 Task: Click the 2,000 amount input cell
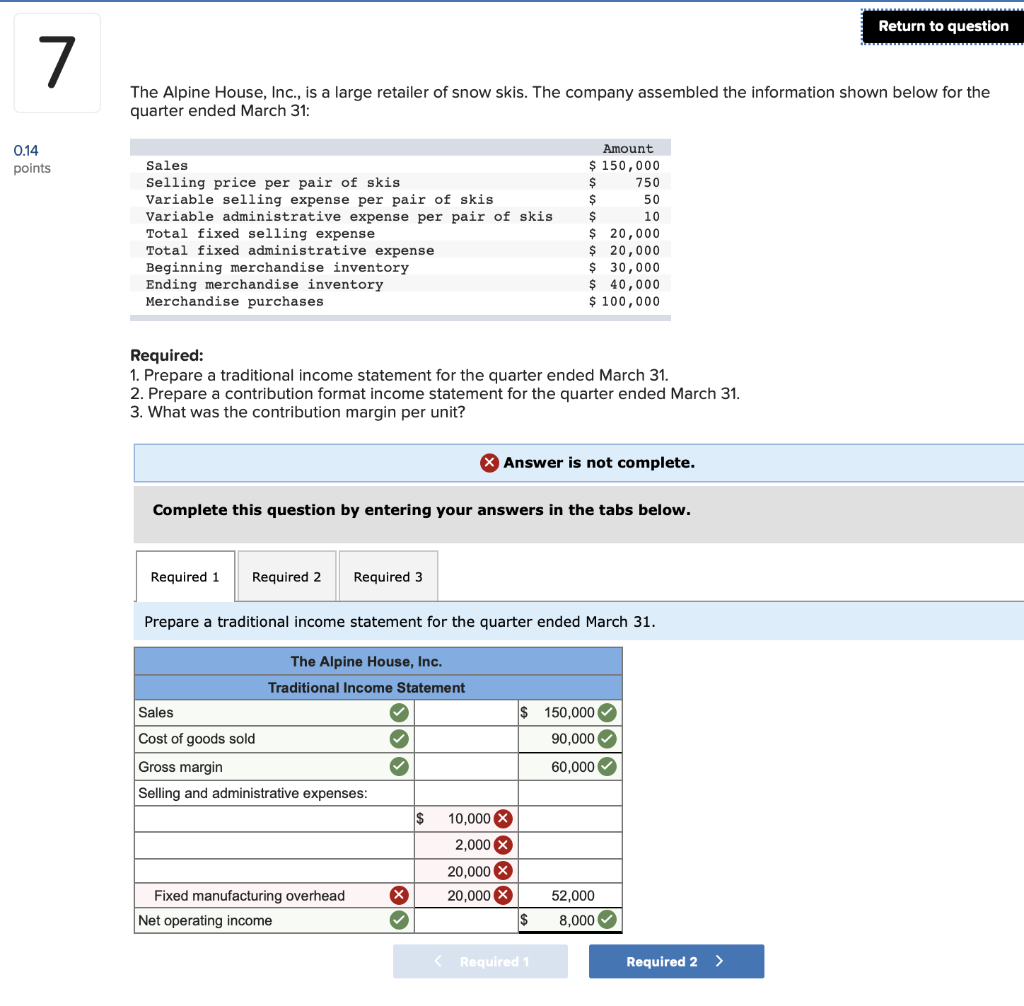point(466,845)
